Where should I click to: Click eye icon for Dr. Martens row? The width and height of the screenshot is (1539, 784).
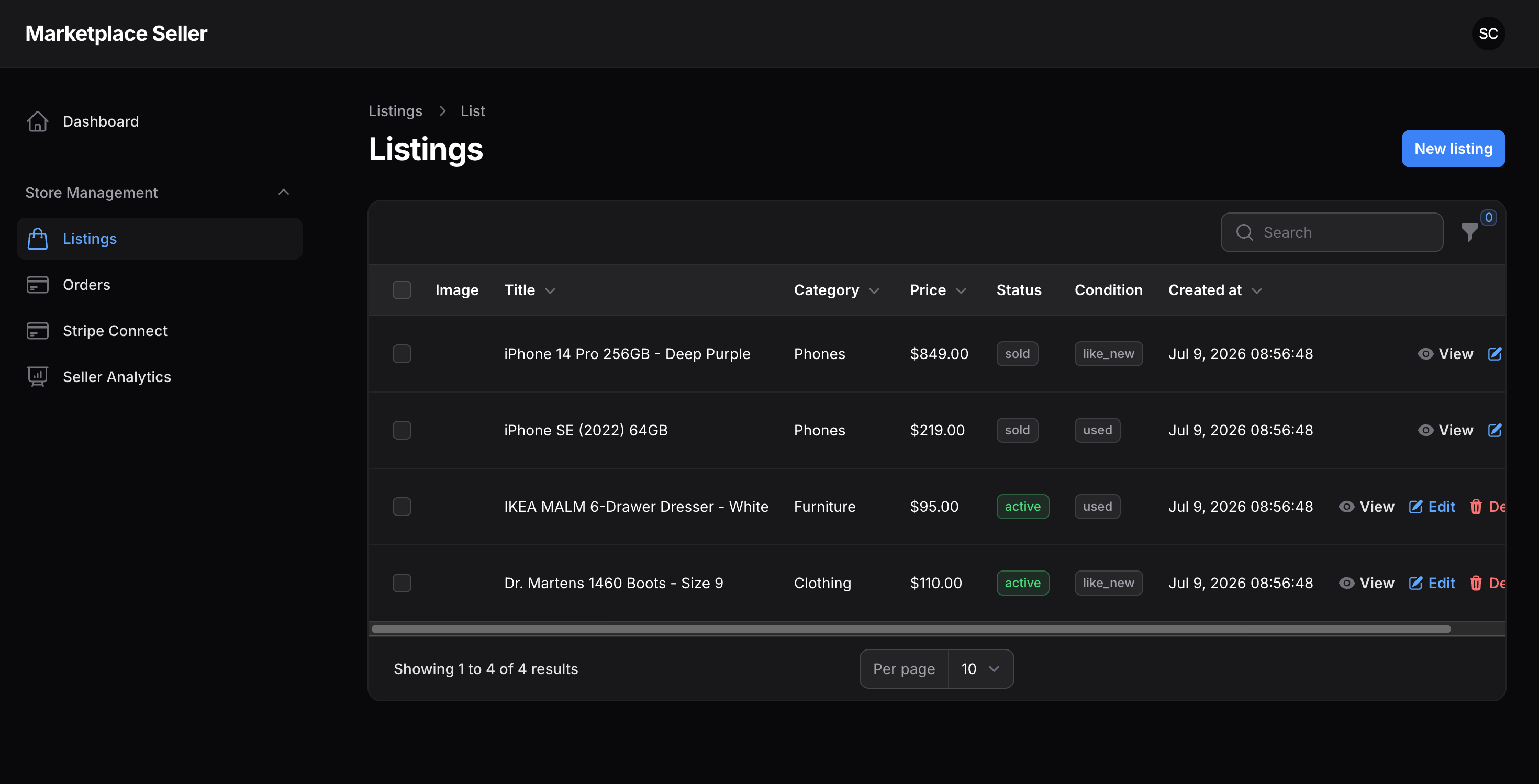(1346, 583)
